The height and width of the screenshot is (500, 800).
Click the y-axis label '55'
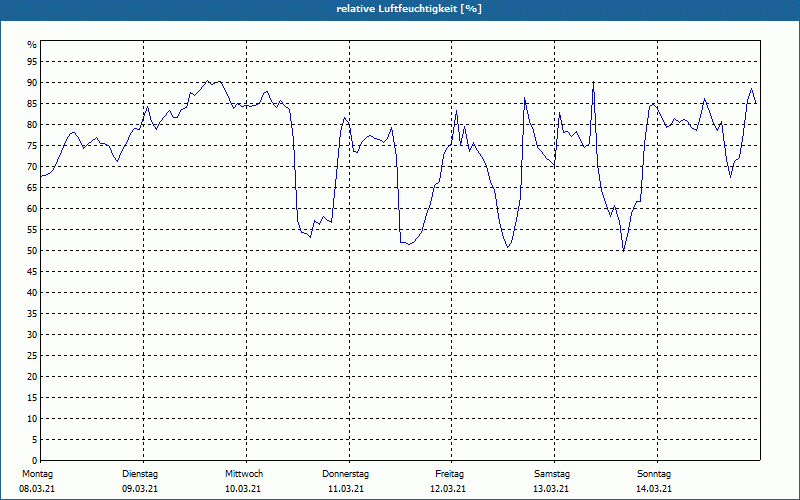point(32,230)
